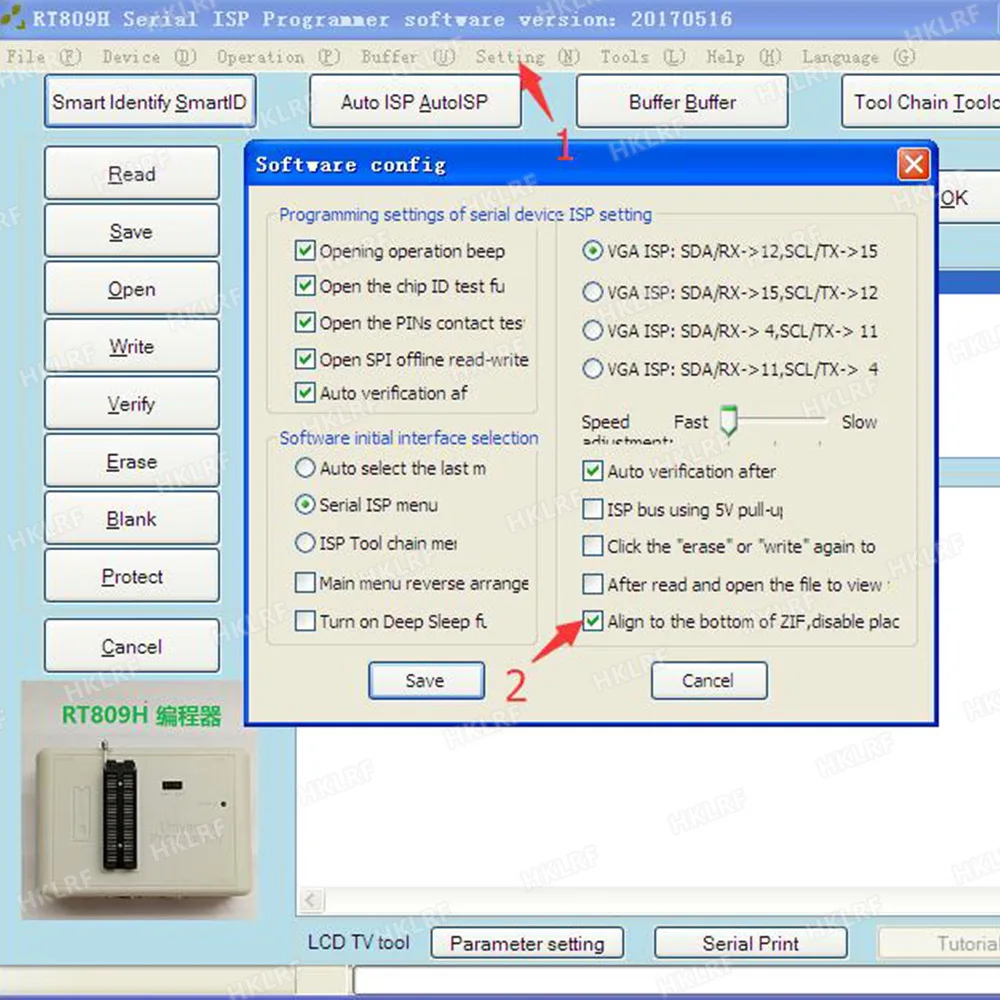The height and width of the screenshot is (1000, 1000).
Task: Click the speed adjustment slider handle
Action: 728,420
